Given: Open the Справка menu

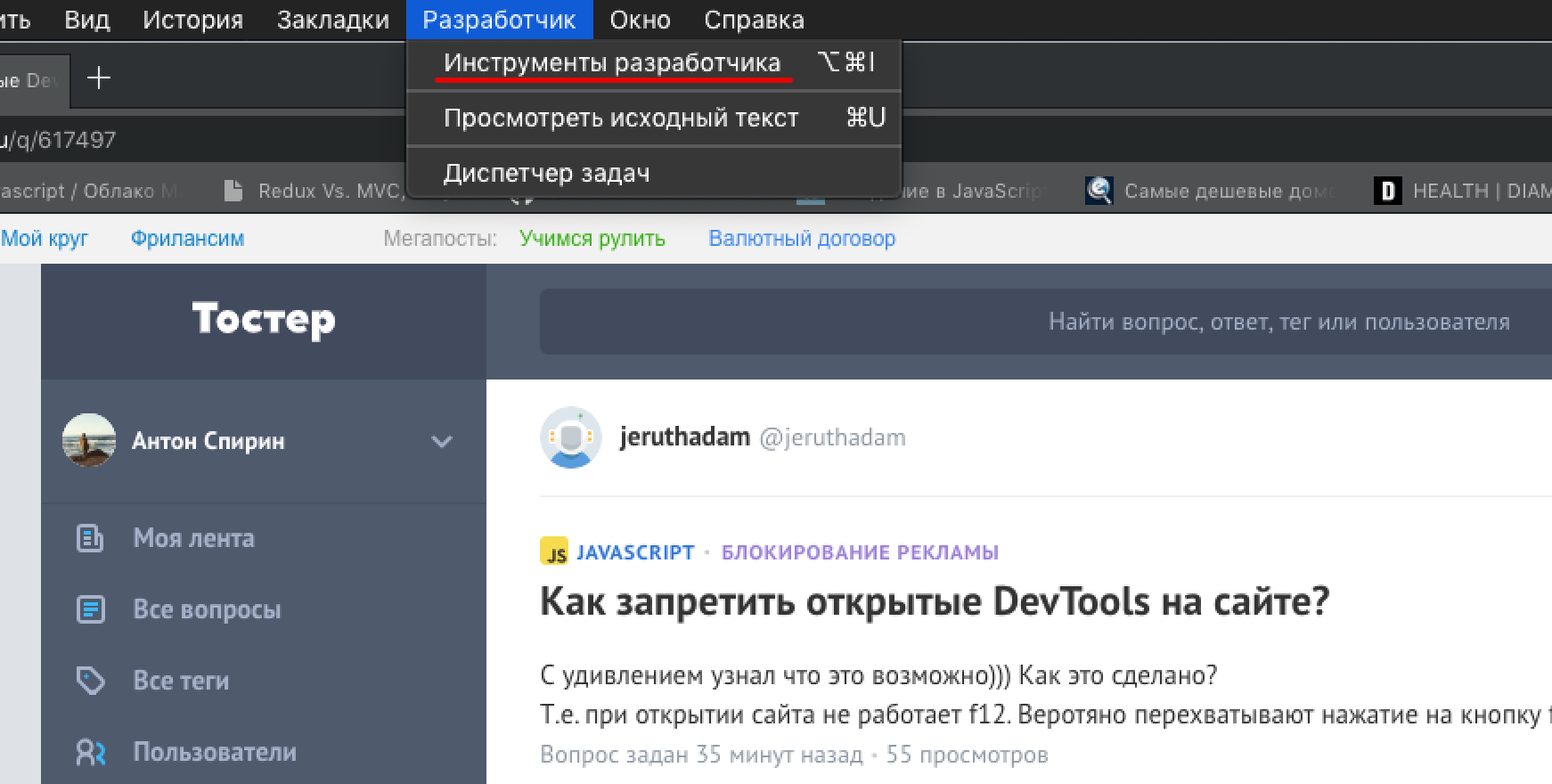Looking at the screenshot, I should (754, 20).
